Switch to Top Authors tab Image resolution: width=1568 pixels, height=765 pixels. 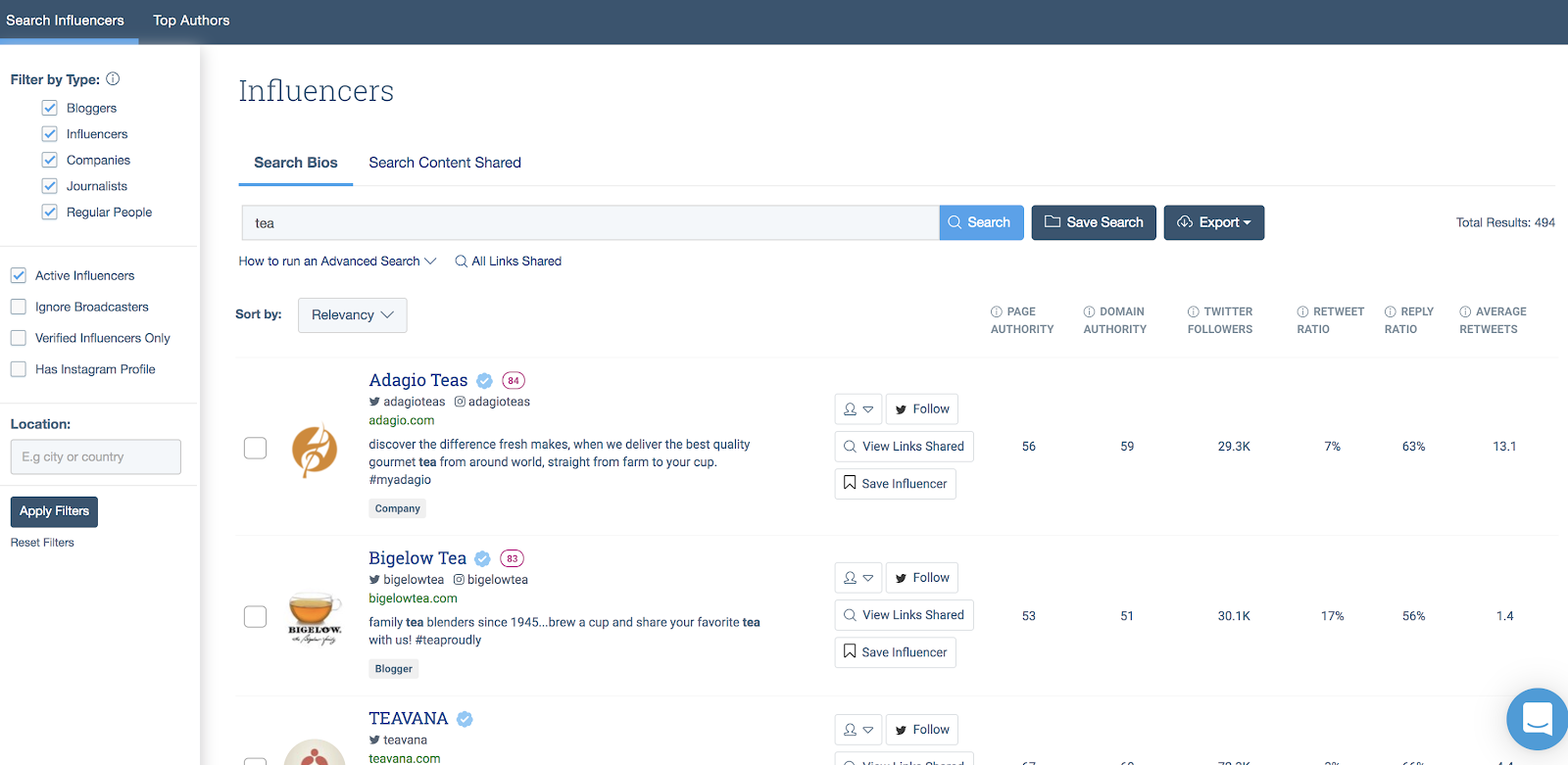coord(191,21)
